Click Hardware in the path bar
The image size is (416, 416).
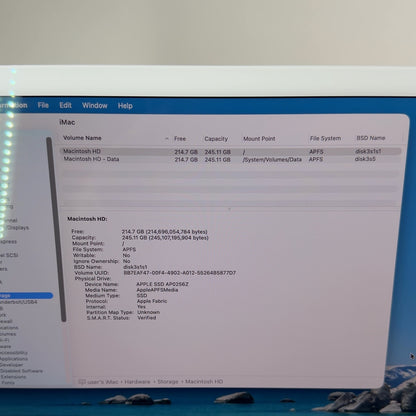pos(137,382)
